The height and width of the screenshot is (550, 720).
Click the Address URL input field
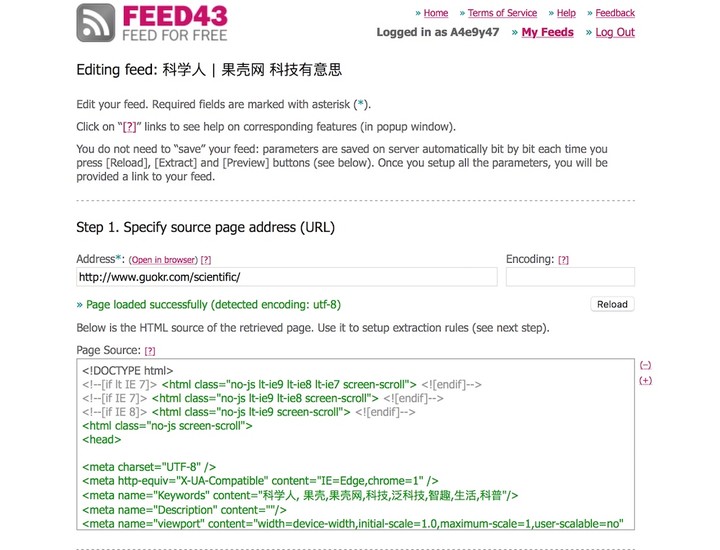pyautogui.click(x=287, y=277)
